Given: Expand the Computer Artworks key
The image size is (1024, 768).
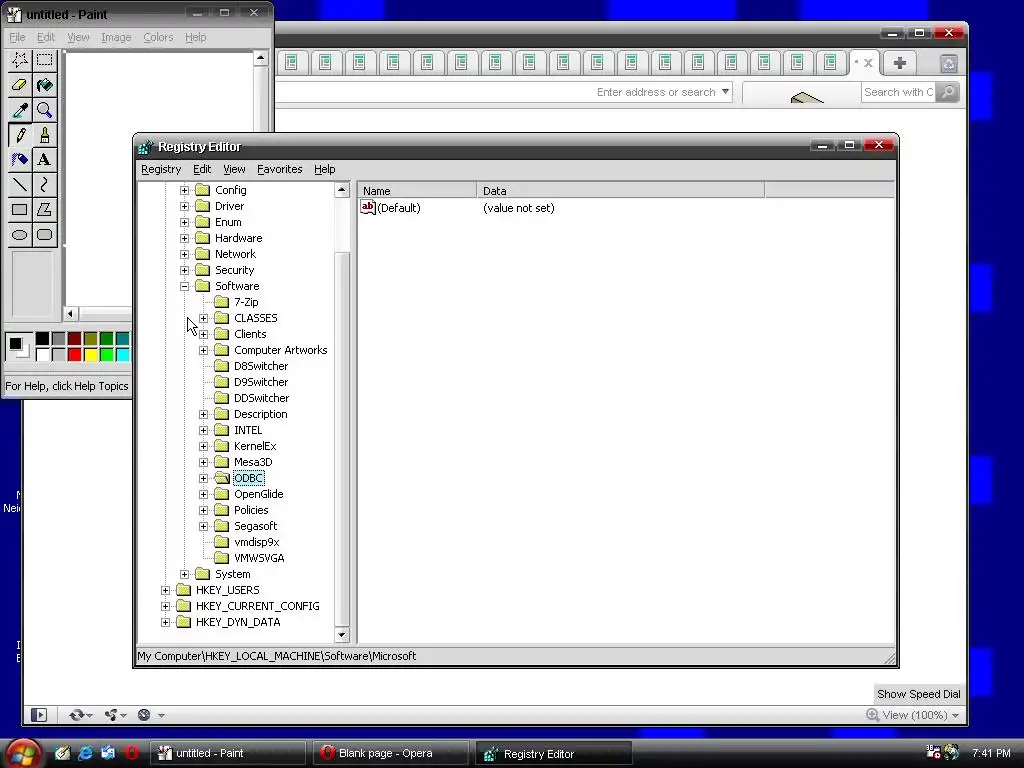Looking at the screenshot, I should [x=204, y=350].
